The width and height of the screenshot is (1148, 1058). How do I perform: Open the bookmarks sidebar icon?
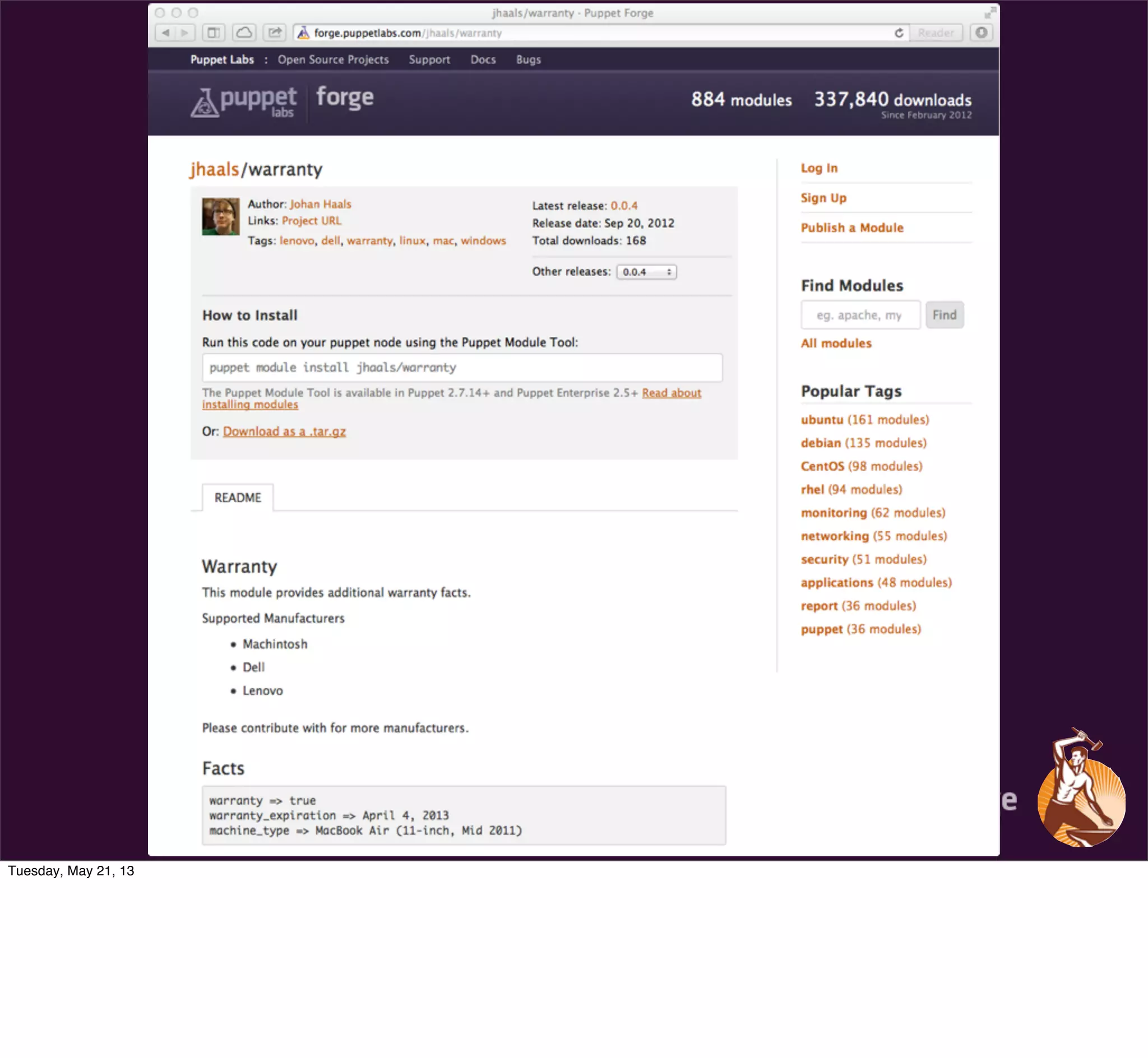click(213, 33)
